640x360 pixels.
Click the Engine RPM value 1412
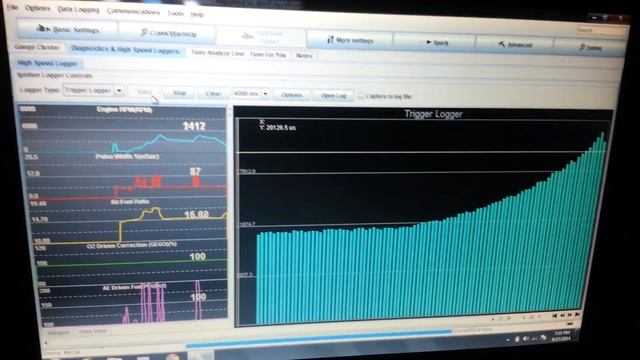pos(194,126)
